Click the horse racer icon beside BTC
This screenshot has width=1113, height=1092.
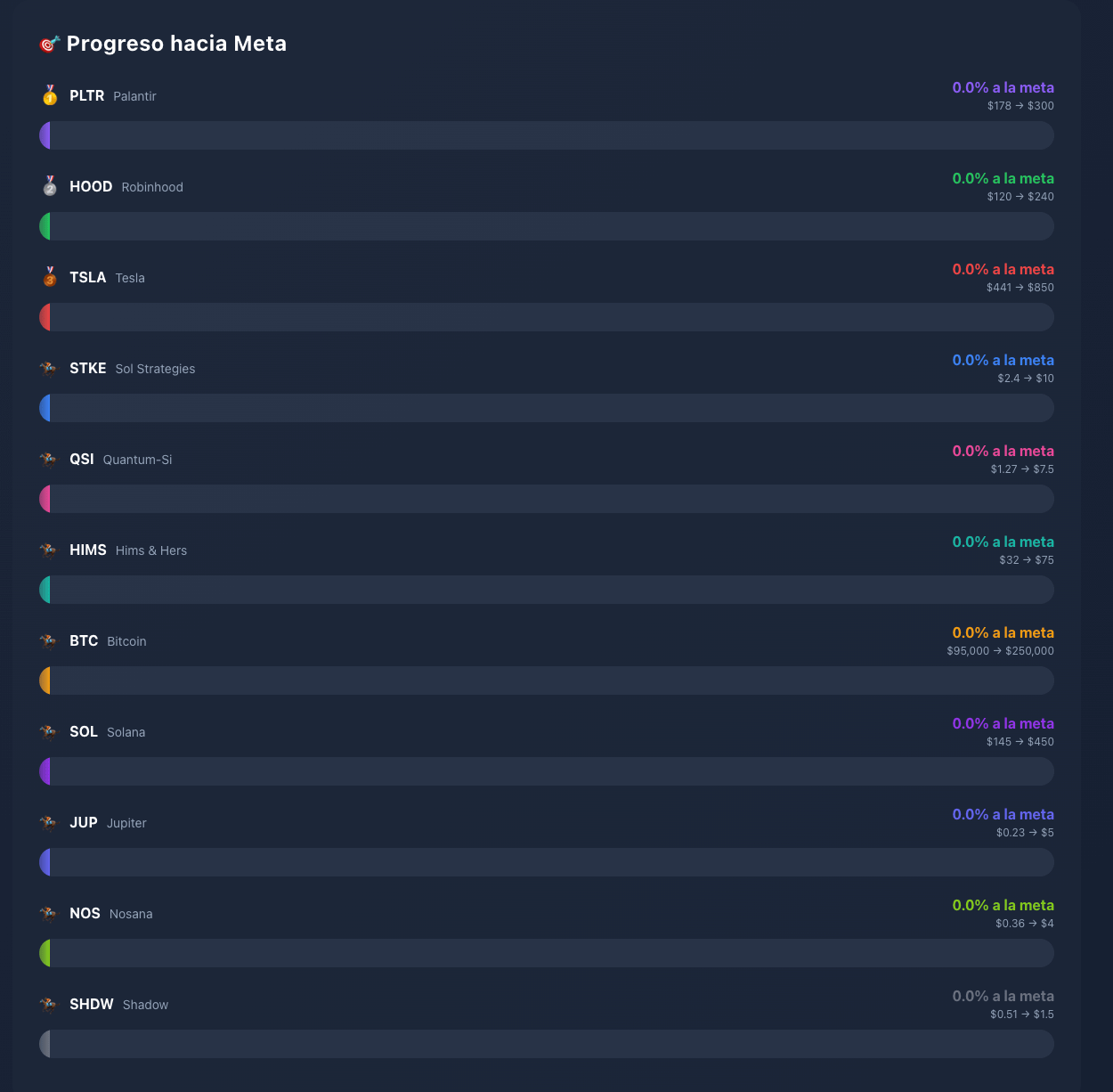[48, 641]
